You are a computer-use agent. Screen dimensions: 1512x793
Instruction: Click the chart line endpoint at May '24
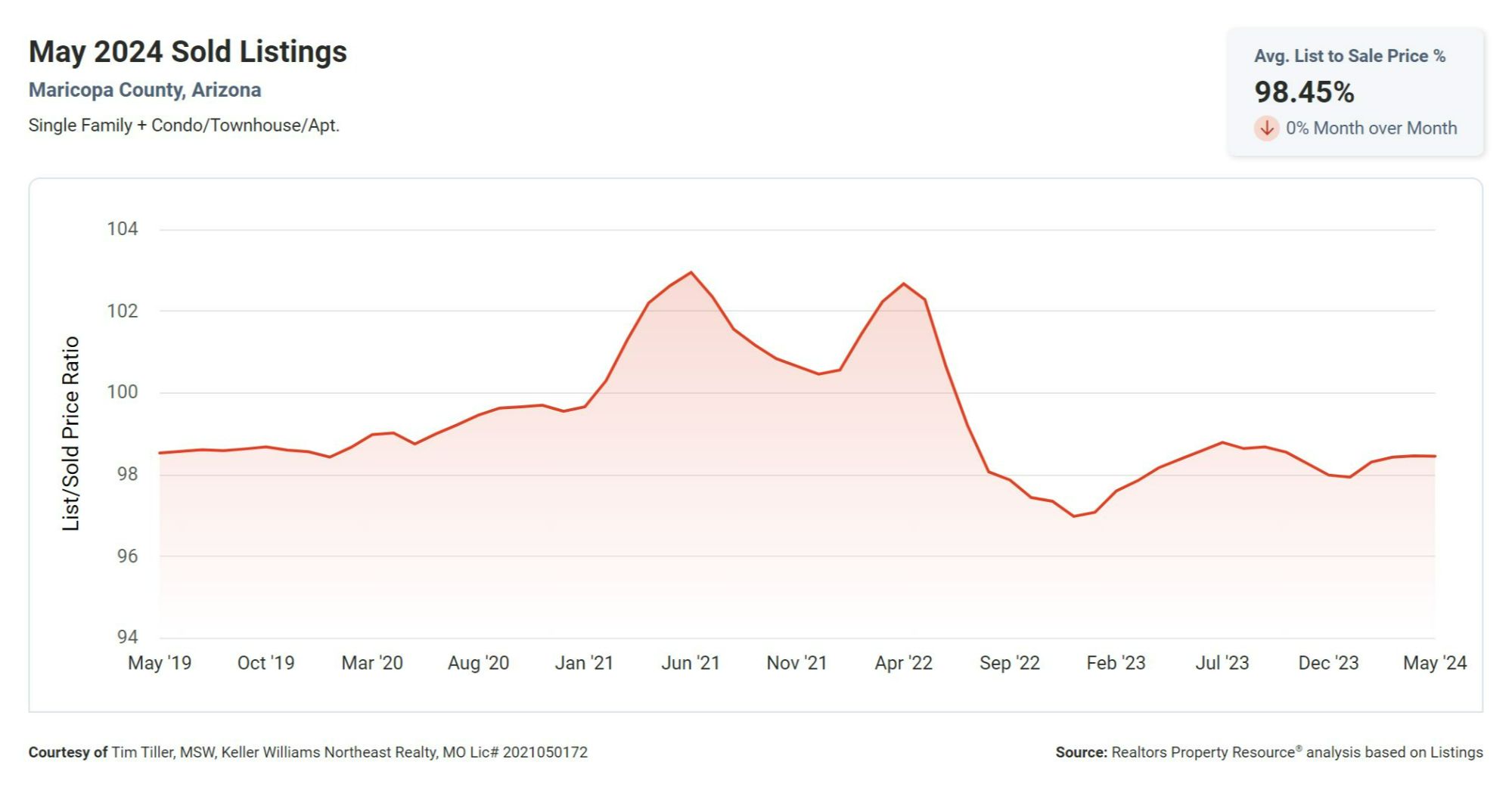pyautogui.click(x=1434, y=456)
